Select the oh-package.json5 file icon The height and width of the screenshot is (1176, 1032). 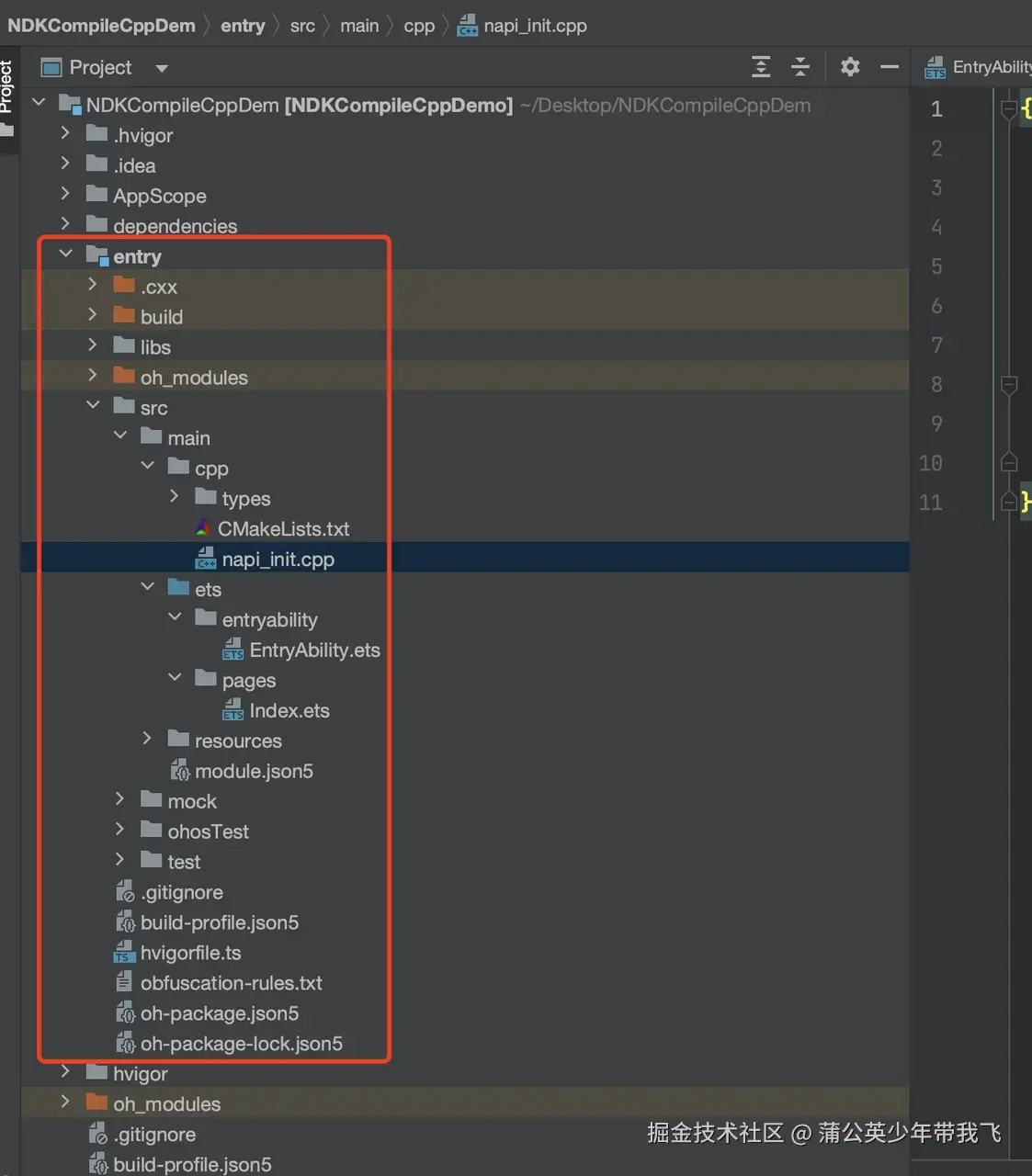coord(125,1013)
